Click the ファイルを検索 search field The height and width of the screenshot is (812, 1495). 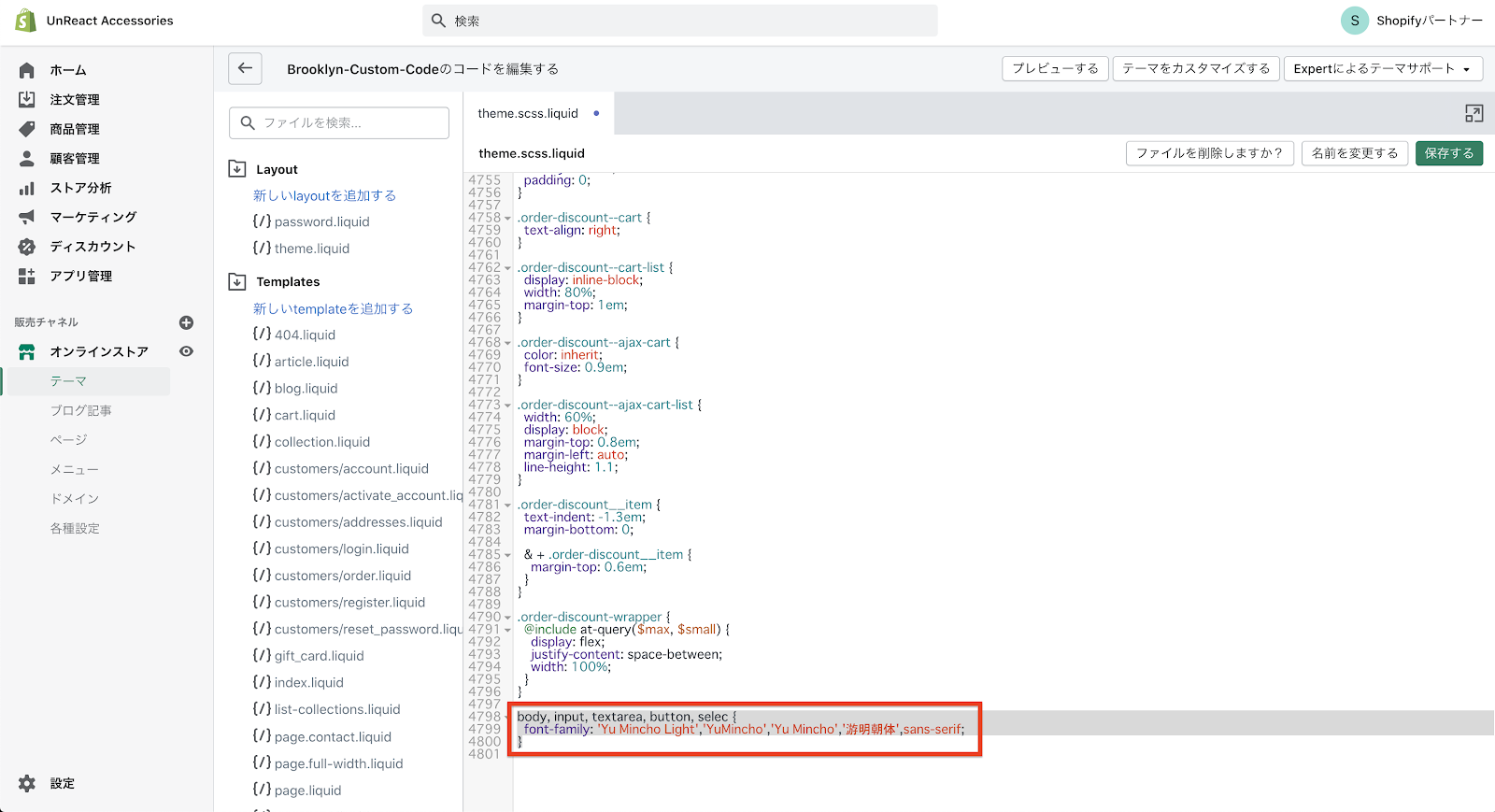pyautogui.click(x=339, y=122)
